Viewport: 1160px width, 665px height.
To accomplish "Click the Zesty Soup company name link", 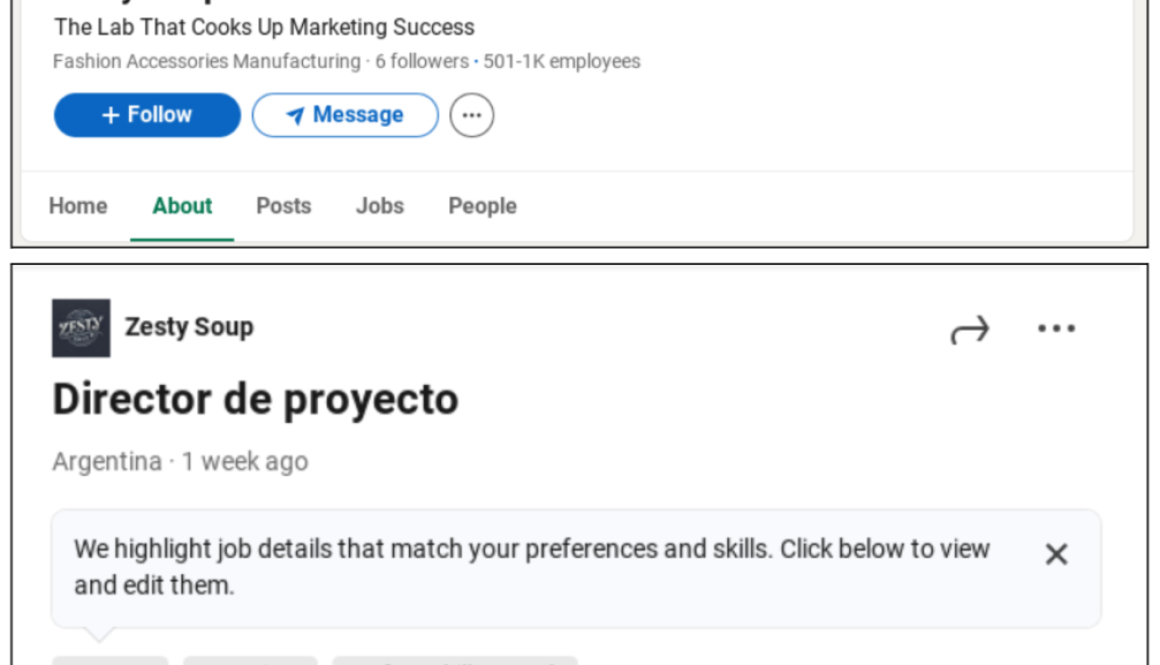I will [x=189, y=327].
